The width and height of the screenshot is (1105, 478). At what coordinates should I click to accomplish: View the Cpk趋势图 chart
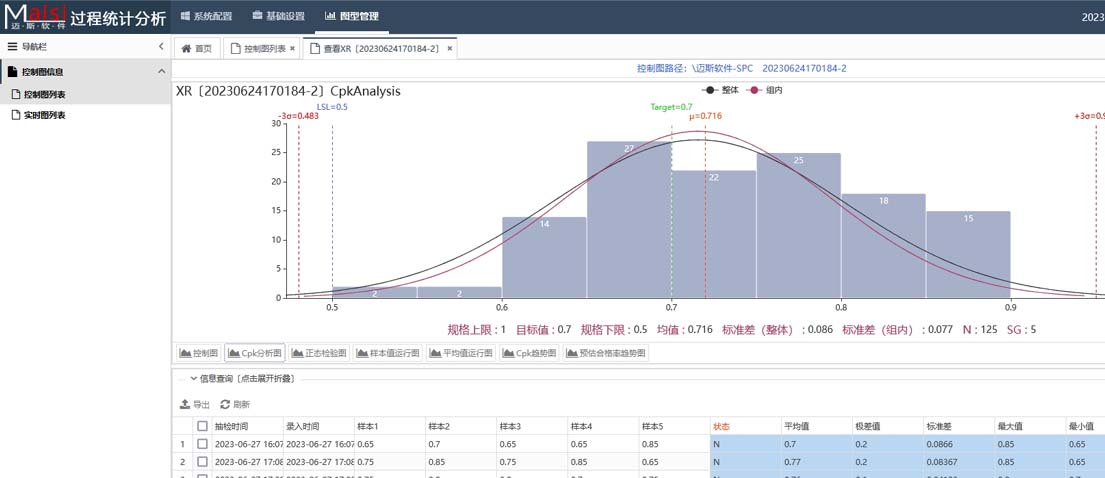tap(530, 353)
